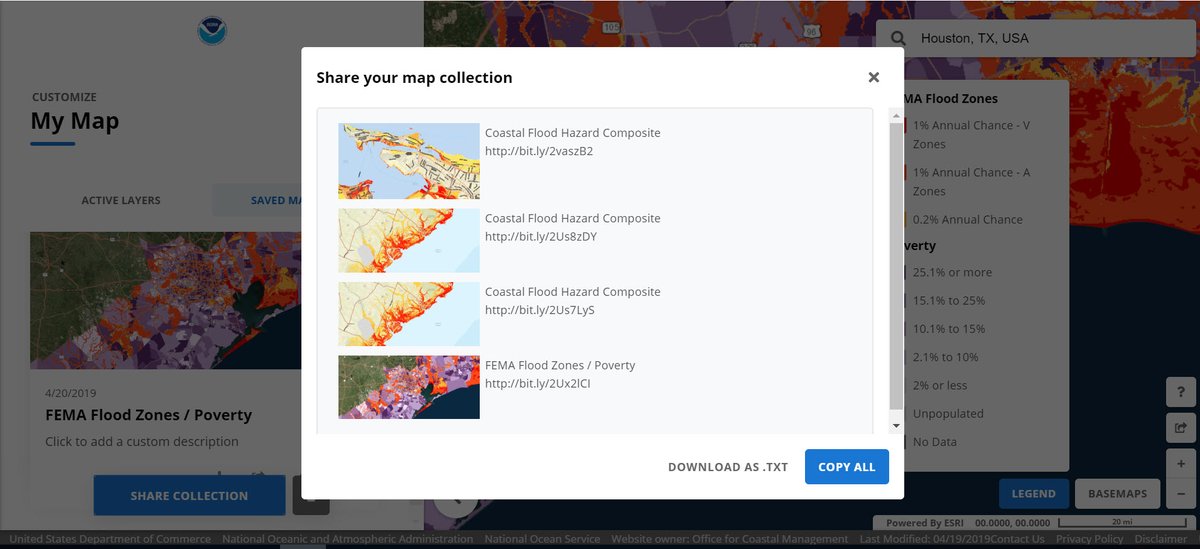The height and width of the screenshot is (549, 1200).
Task: Click the 2.1% to 10% legend entry
Action: tap(945, 357)
